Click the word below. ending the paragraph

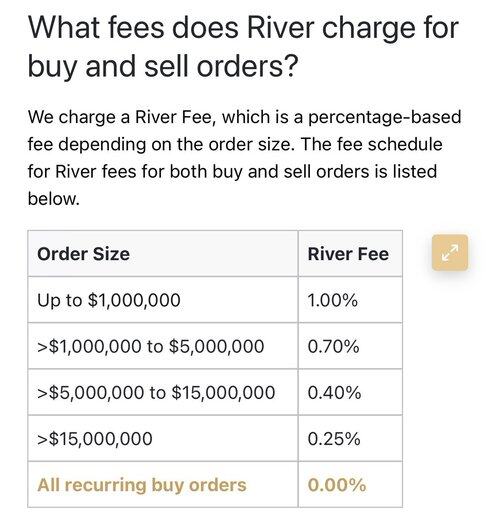(x=54, y=199)
